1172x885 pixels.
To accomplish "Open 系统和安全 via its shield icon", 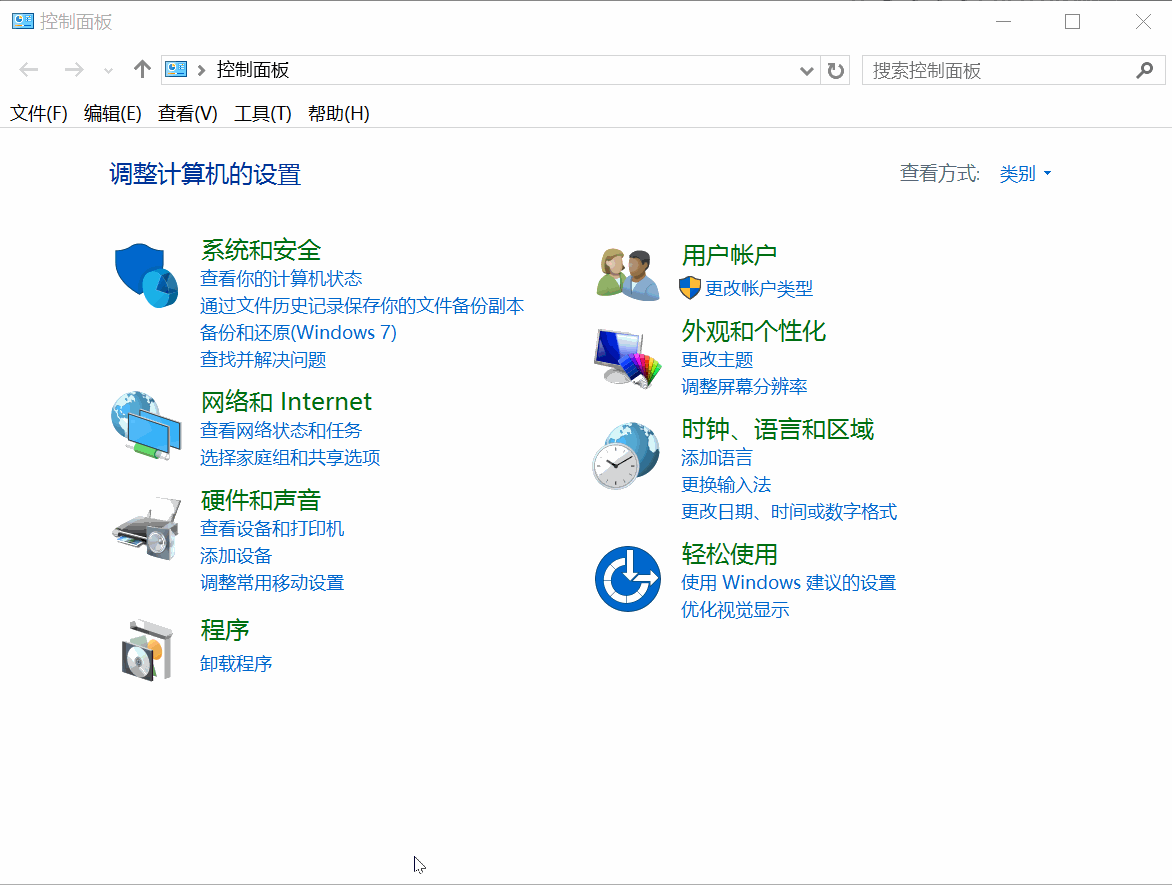I will (146, 272).
